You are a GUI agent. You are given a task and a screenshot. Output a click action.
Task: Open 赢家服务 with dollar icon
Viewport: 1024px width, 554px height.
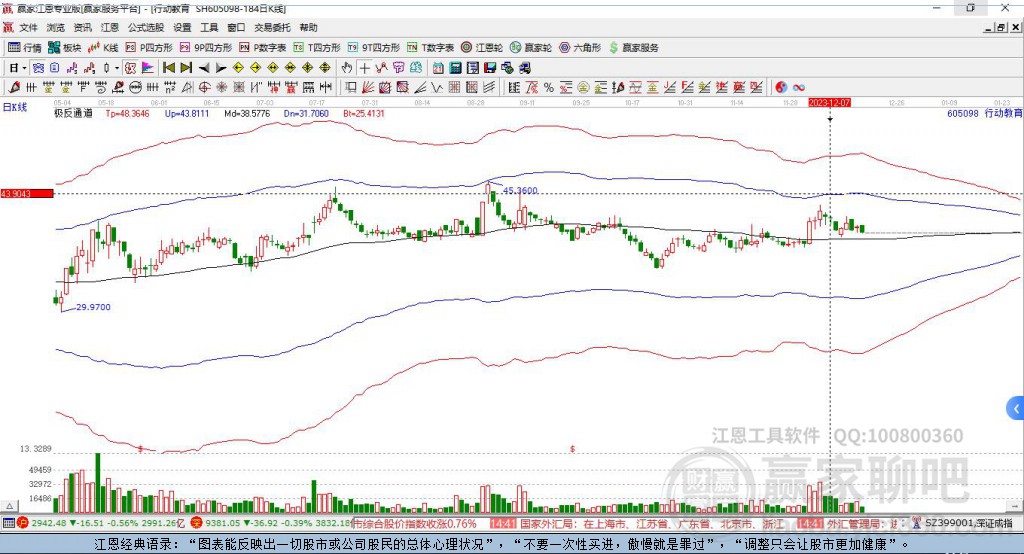[x=633, y=48]
